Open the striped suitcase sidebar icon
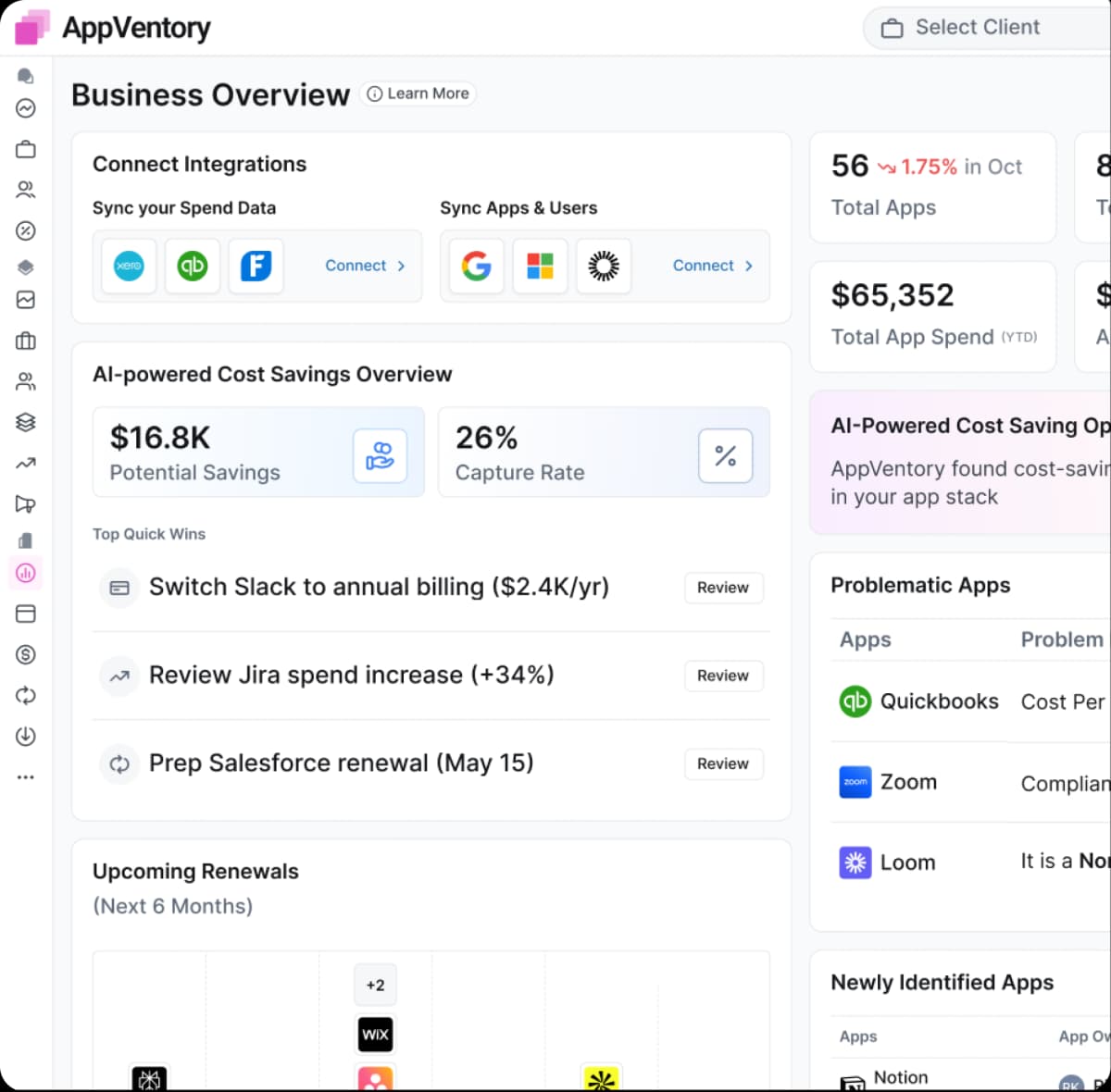 tap(26, 341)
